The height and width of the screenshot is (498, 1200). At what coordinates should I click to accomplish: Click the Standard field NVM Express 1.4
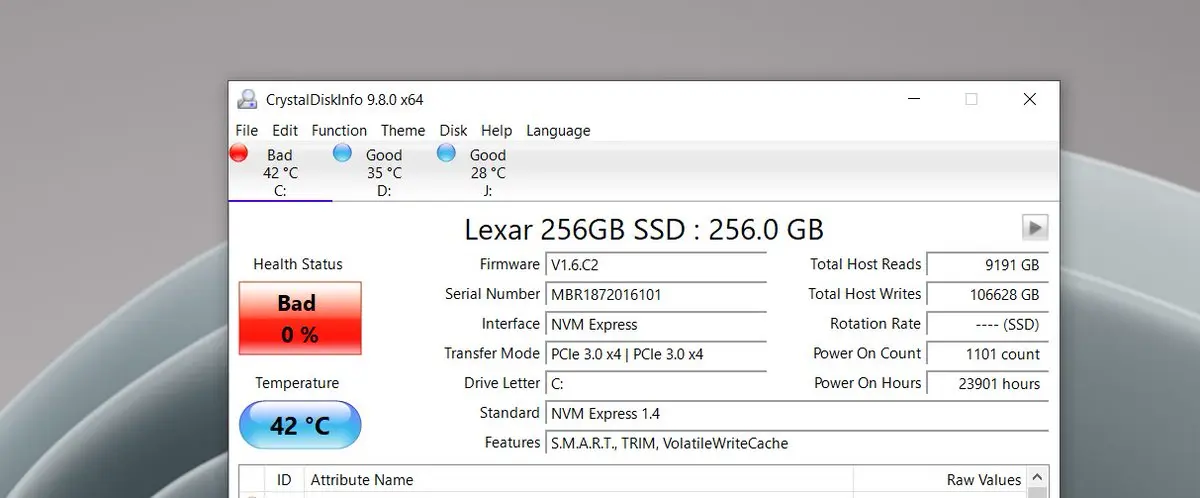797,413
